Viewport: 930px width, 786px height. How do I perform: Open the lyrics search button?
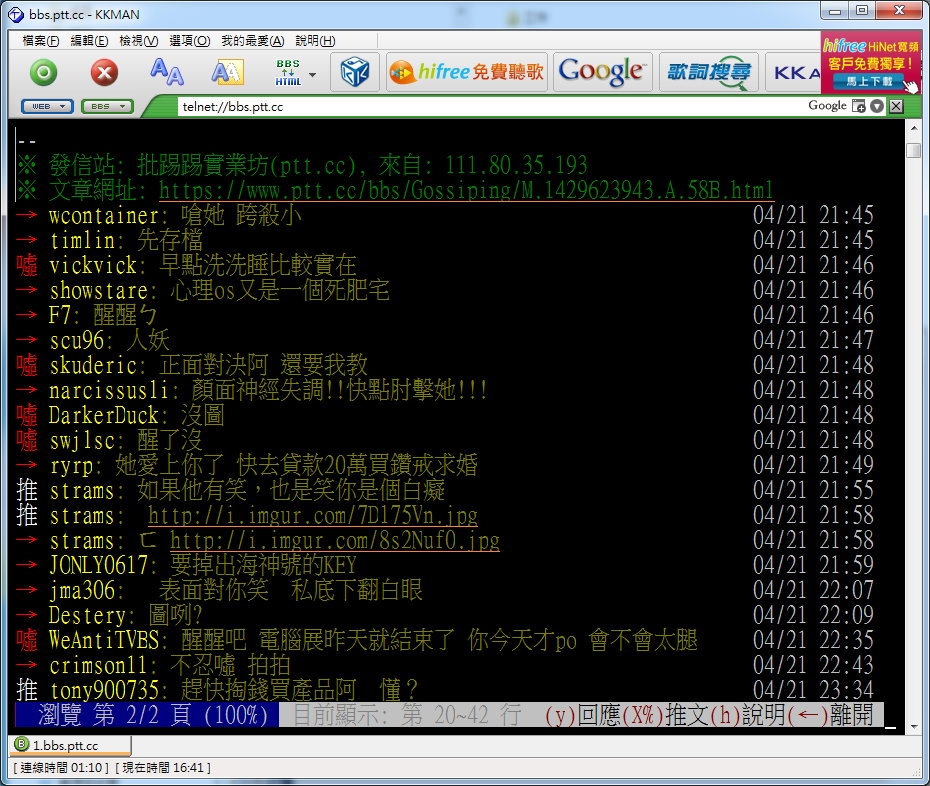pyautogui.click(x=709, y=72)
